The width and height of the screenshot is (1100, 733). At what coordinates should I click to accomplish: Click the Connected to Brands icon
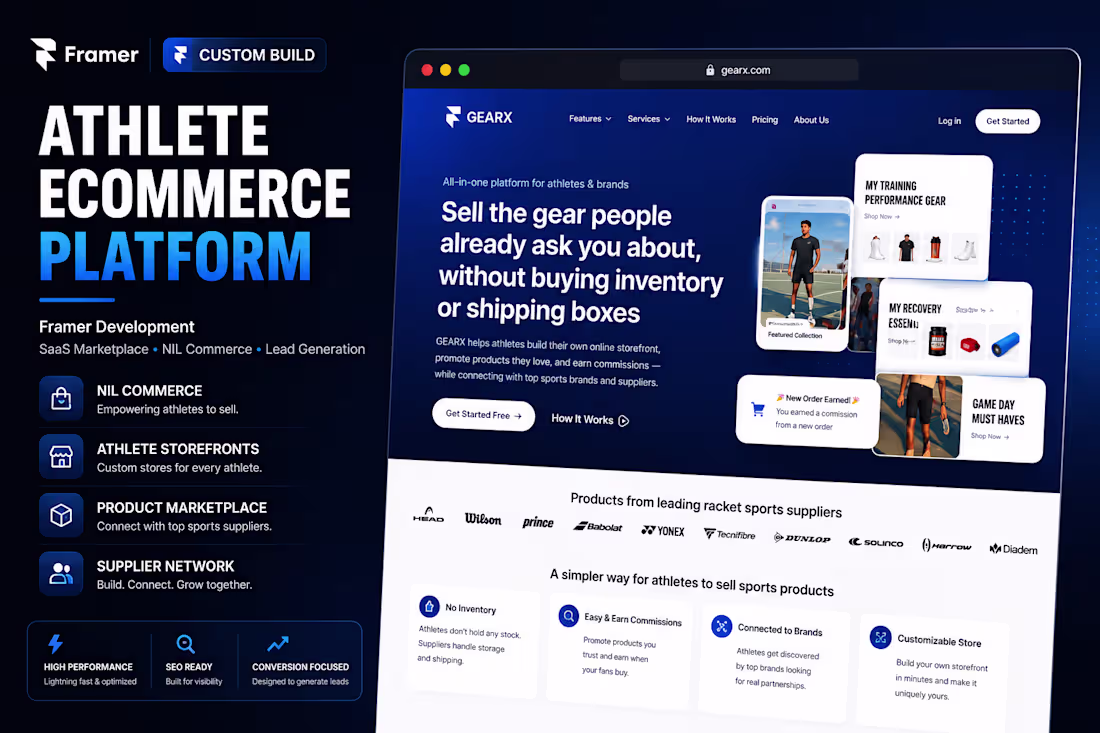pos(721,626)
